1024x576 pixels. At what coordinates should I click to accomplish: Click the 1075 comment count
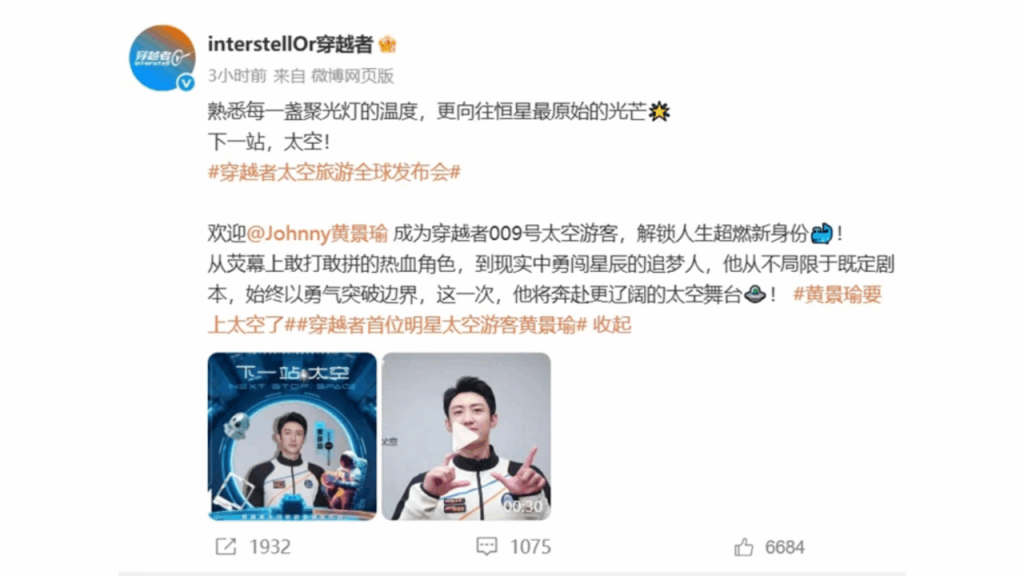[x=530, y=547]
